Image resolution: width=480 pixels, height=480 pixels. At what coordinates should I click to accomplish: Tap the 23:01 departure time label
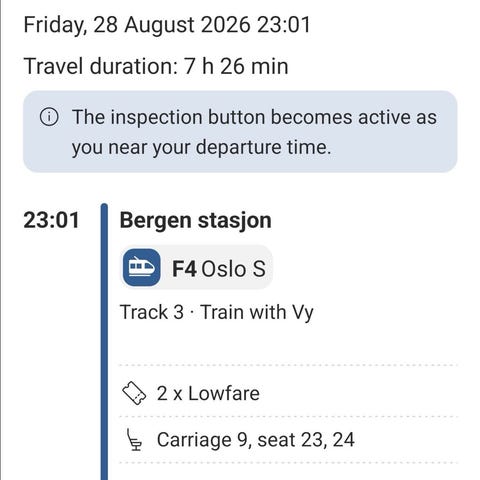[51, 220]
